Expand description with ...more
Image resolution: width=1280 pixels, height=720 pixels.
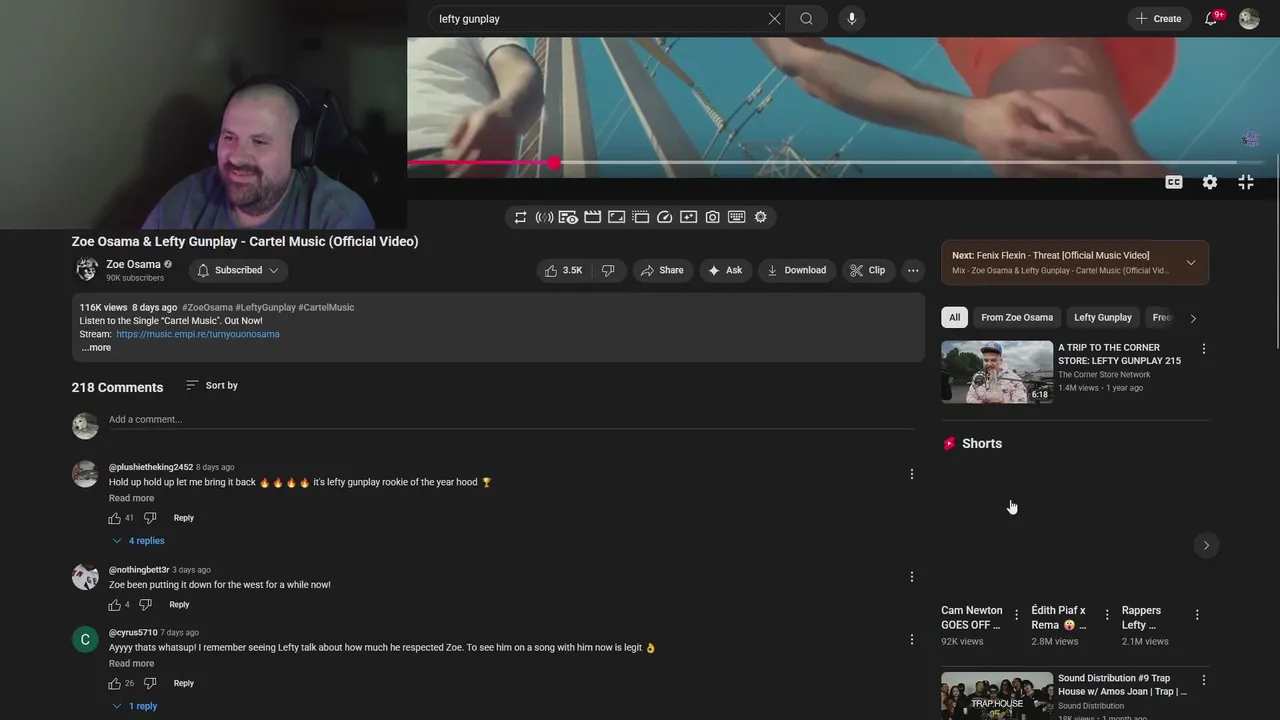(x=96, y=348)
